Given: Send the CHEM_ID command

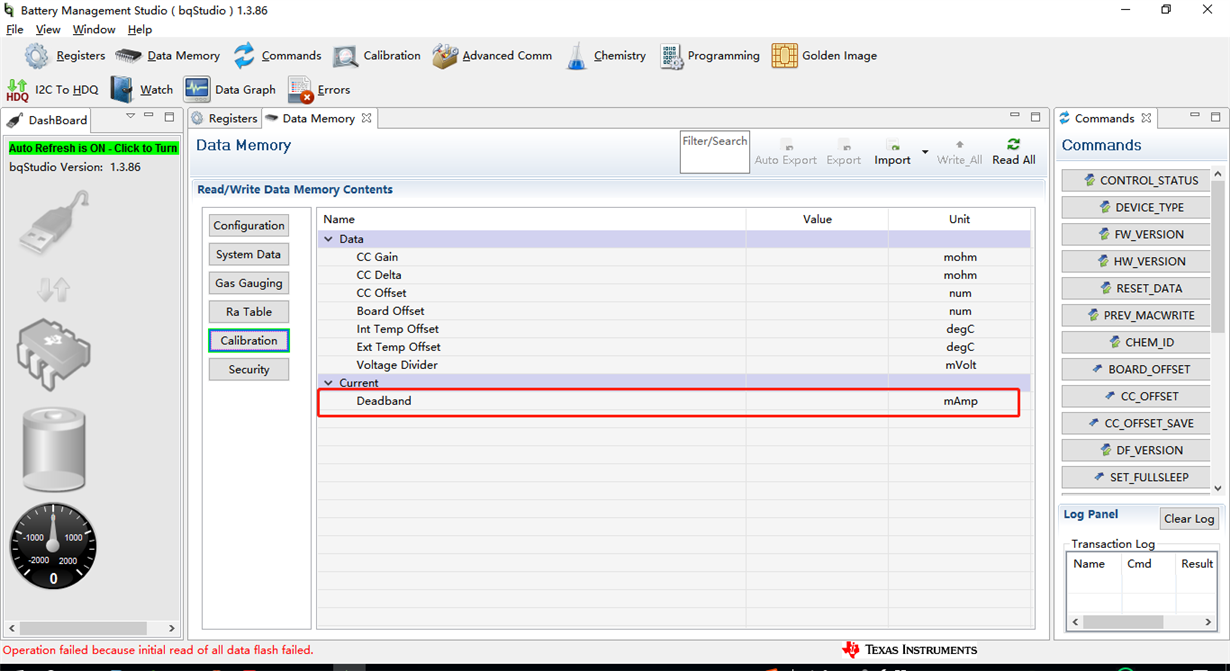Looking at the screenshot, I should tap(1135, 343).
